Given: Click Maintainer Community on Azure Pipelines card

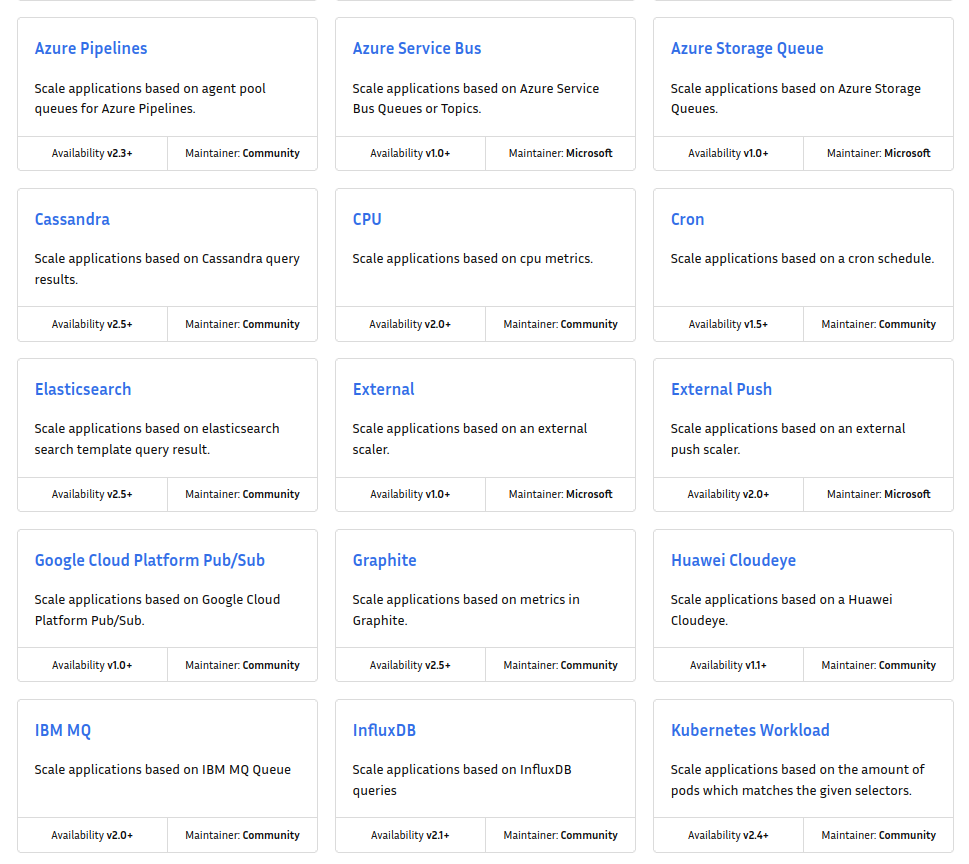Looking at the screenshot, I should click(x=242, y=153).
